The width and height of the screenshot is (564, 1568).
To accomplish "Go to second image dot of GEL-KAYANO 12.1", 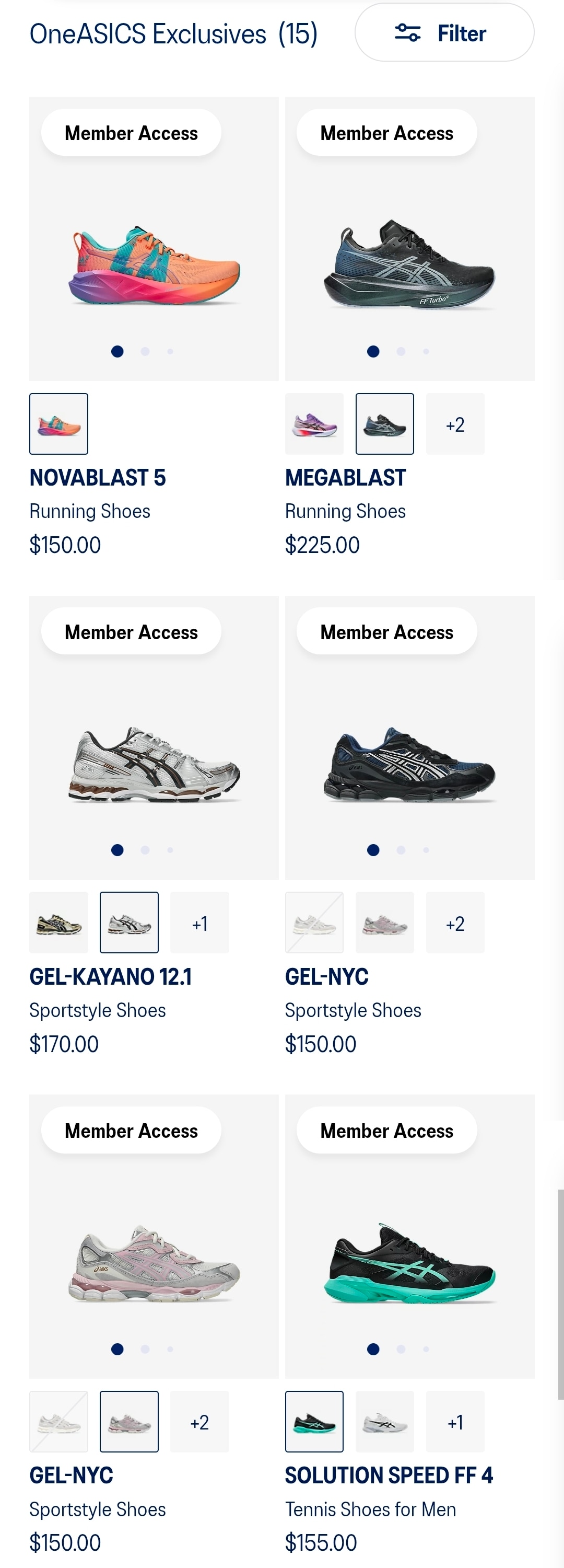I will [x=145, y=850].
